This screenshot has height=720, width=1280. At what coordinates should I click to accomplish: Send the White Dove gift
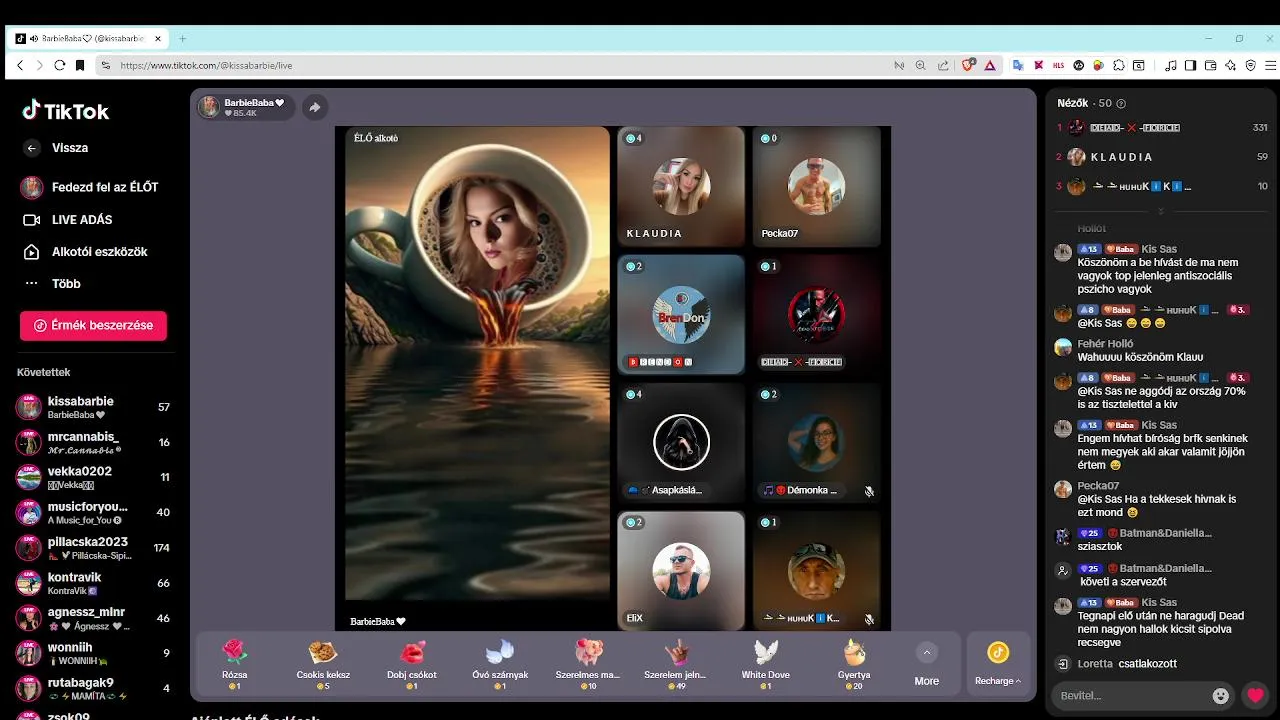766,664
